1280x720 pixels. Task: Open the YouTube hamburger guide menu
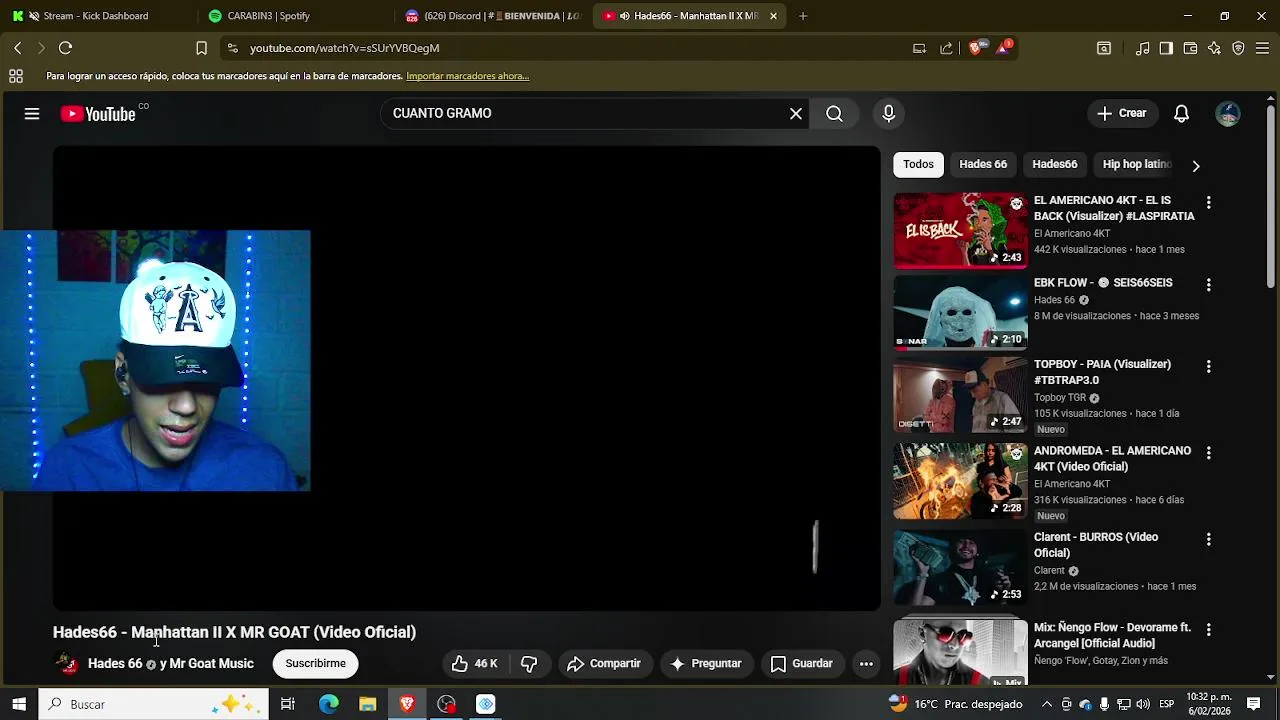click(32, 114)
